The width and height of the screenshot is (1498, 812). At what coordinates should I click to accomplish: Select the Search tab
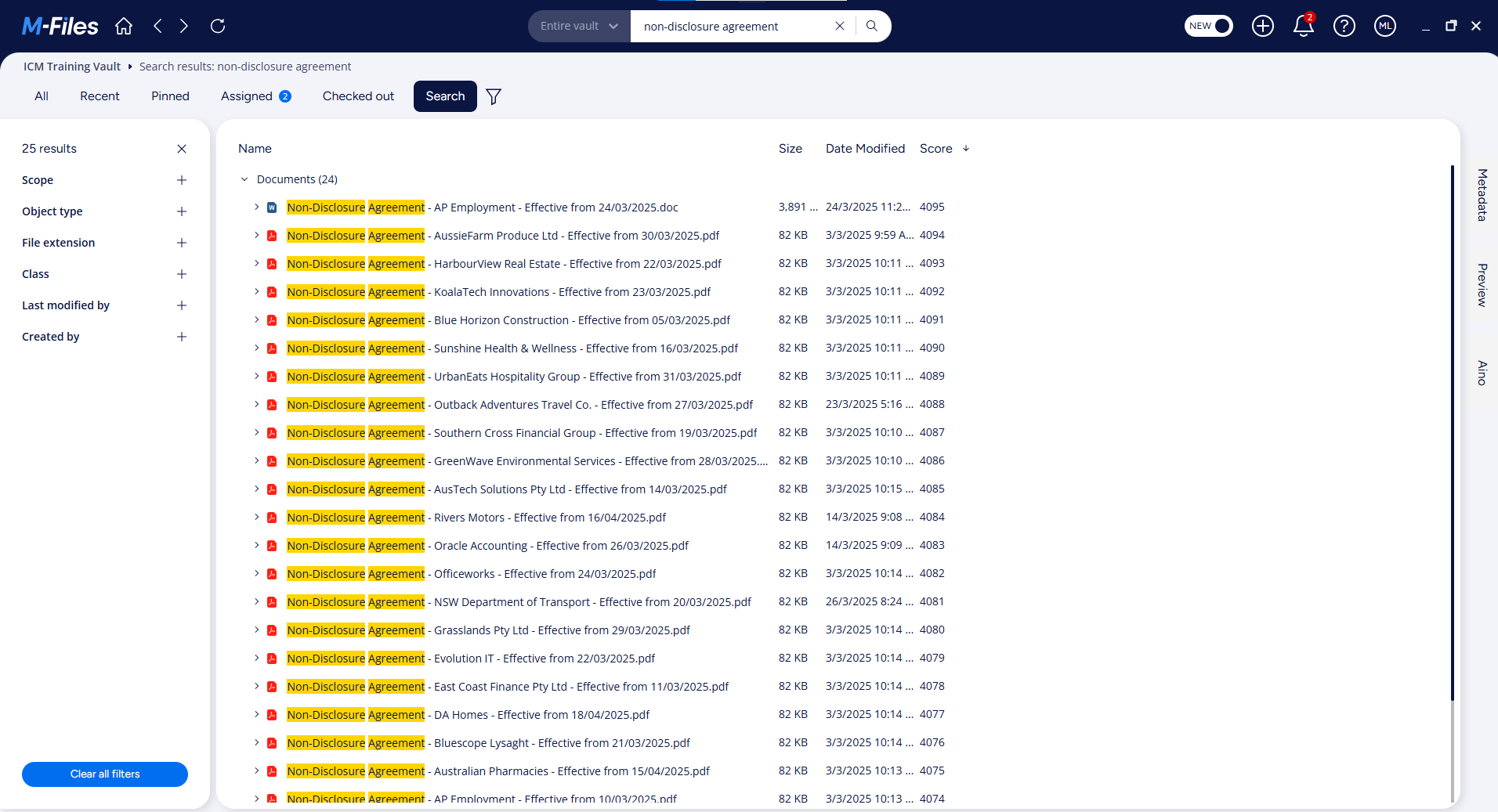click(x=445, y=96)
